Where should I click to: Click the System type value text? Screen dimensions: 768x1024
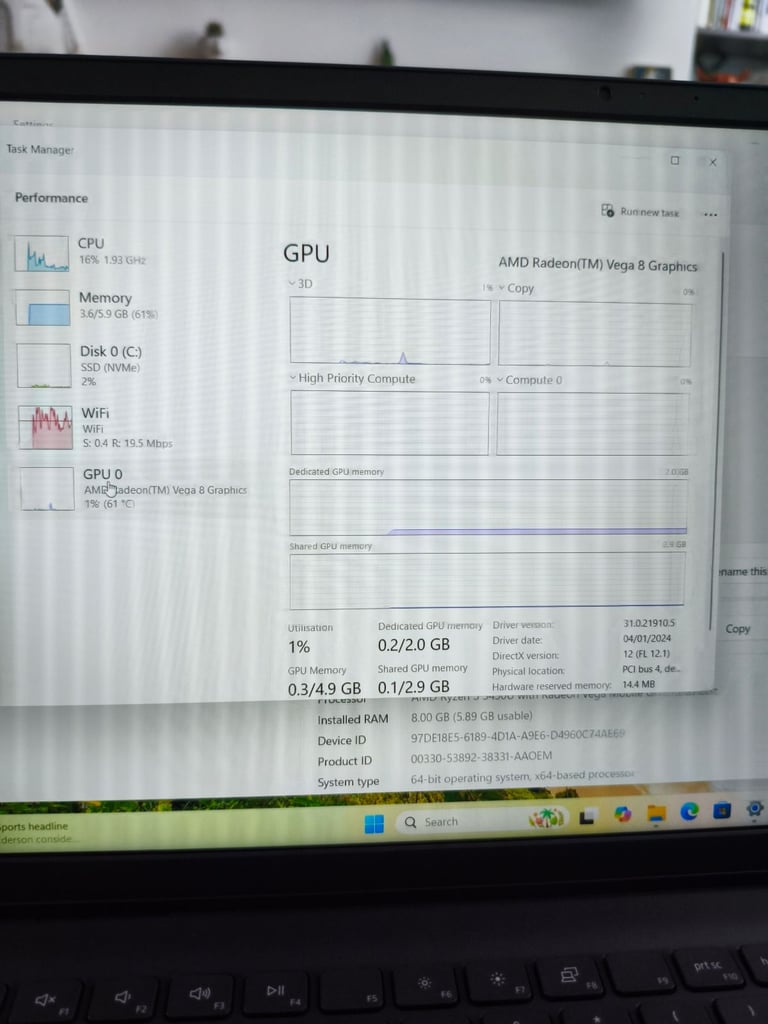pos(522,776)
